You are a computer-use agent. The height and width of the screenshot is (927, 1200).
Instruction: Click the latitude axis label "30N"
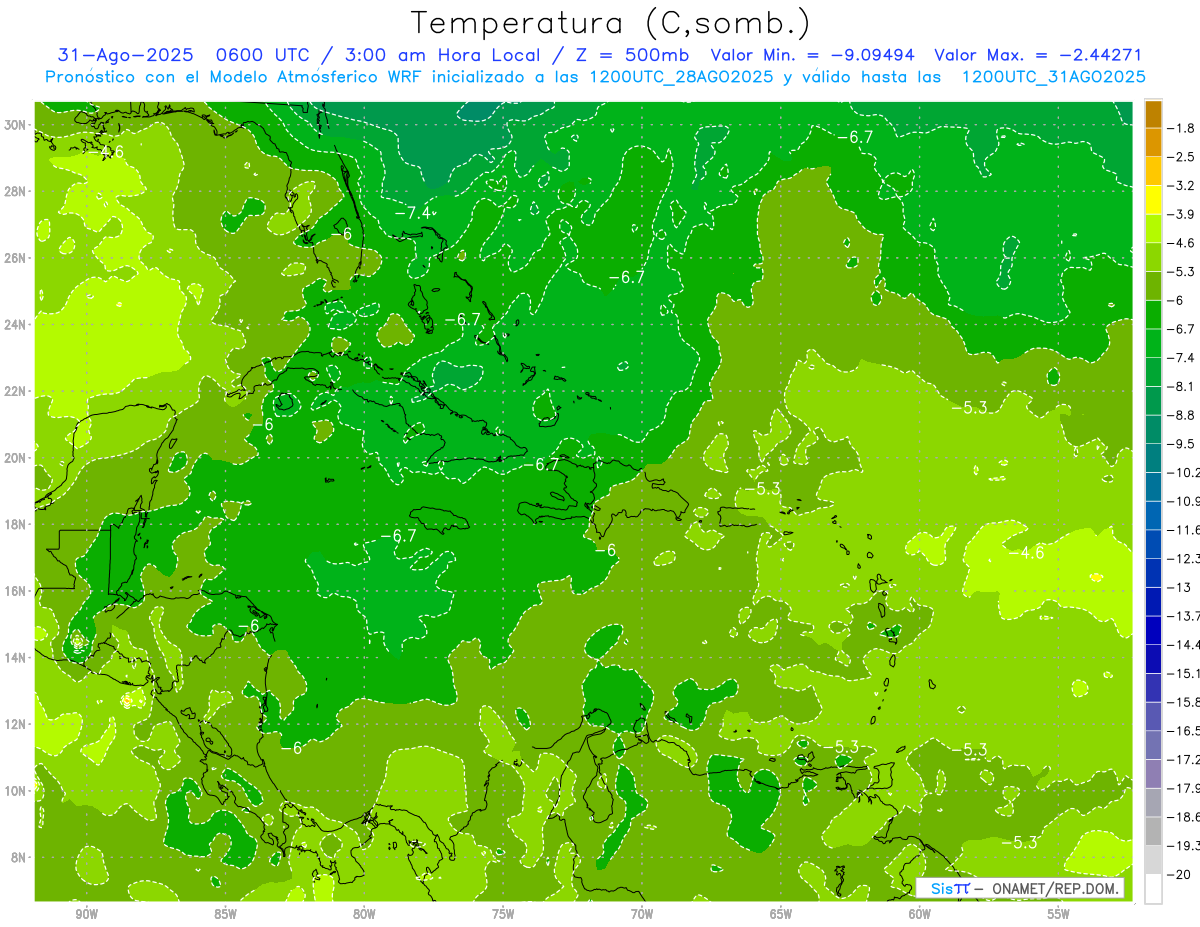pyautogui.click(x=16, y=125)
